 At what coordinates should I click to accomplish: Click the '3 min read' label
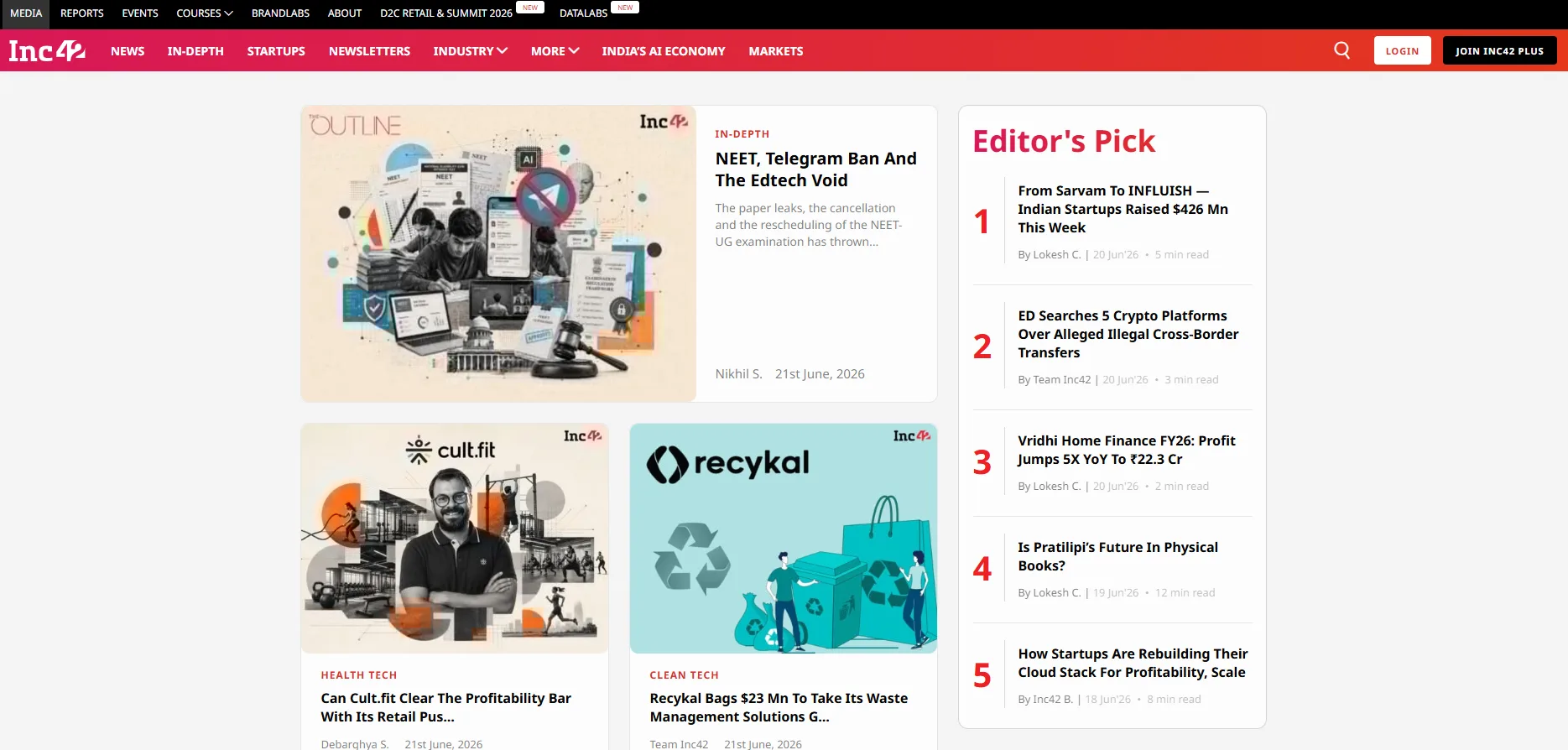(1192, 380)
